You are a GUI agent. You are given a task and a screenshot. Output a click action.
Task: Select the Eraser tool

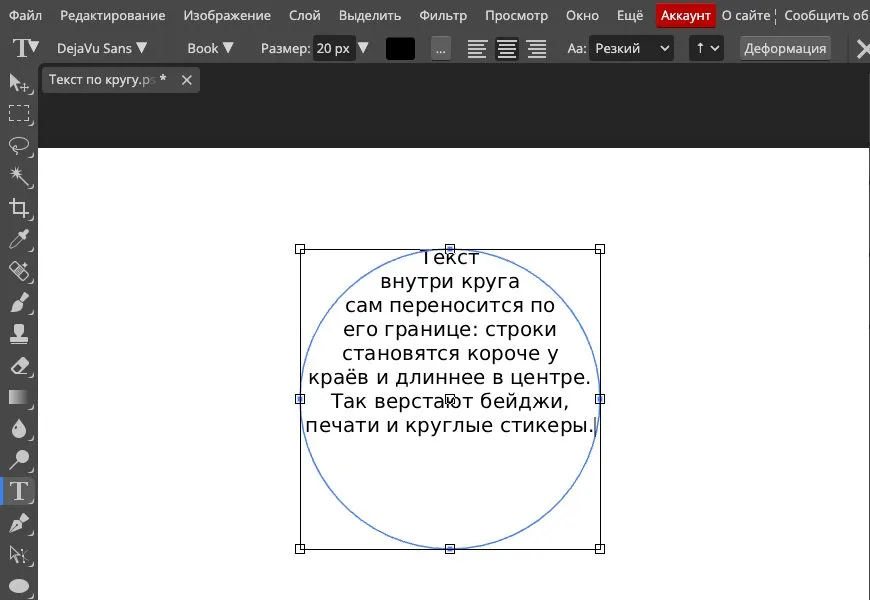(19, 366)
